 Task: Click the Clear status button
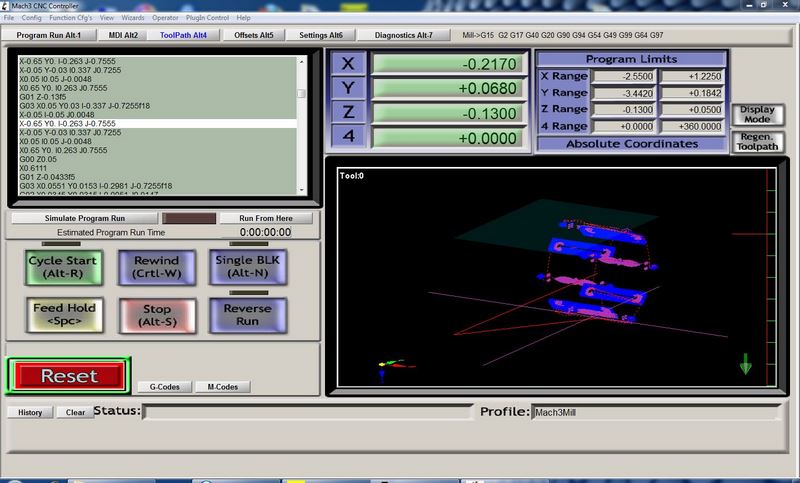[x=75, y=412]
